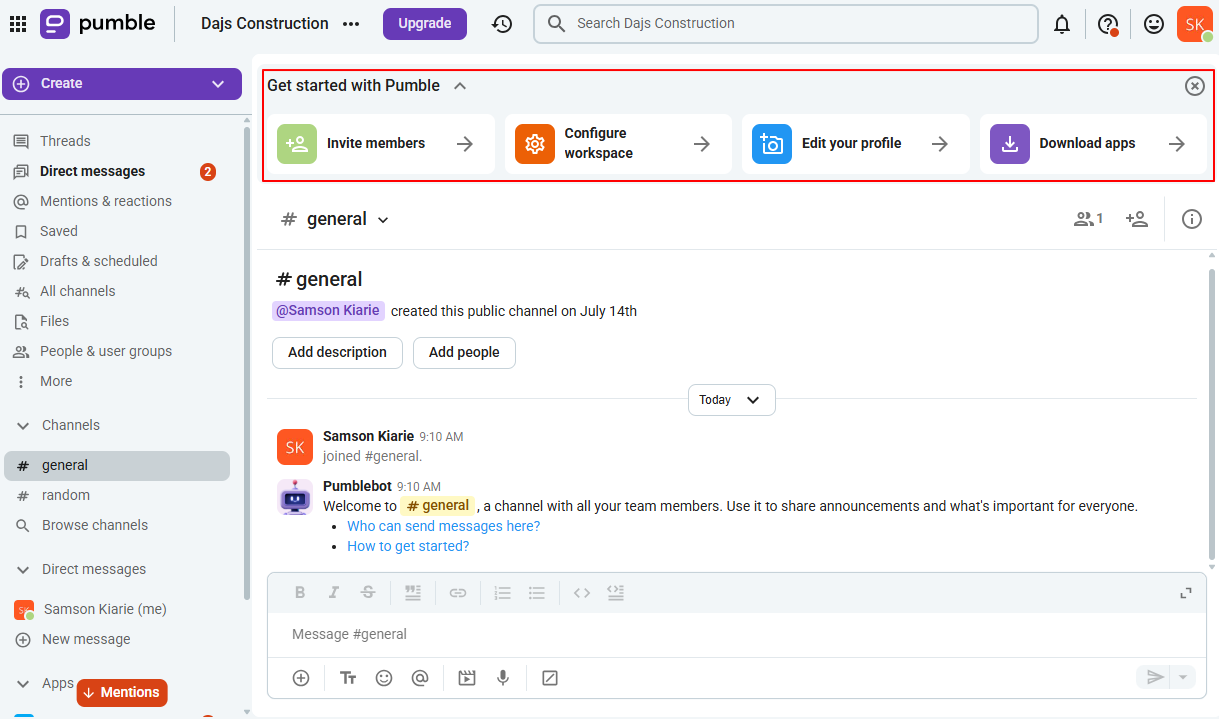Collapse the Apps sidebar section
1219x719 pixels.
(22, 683)
